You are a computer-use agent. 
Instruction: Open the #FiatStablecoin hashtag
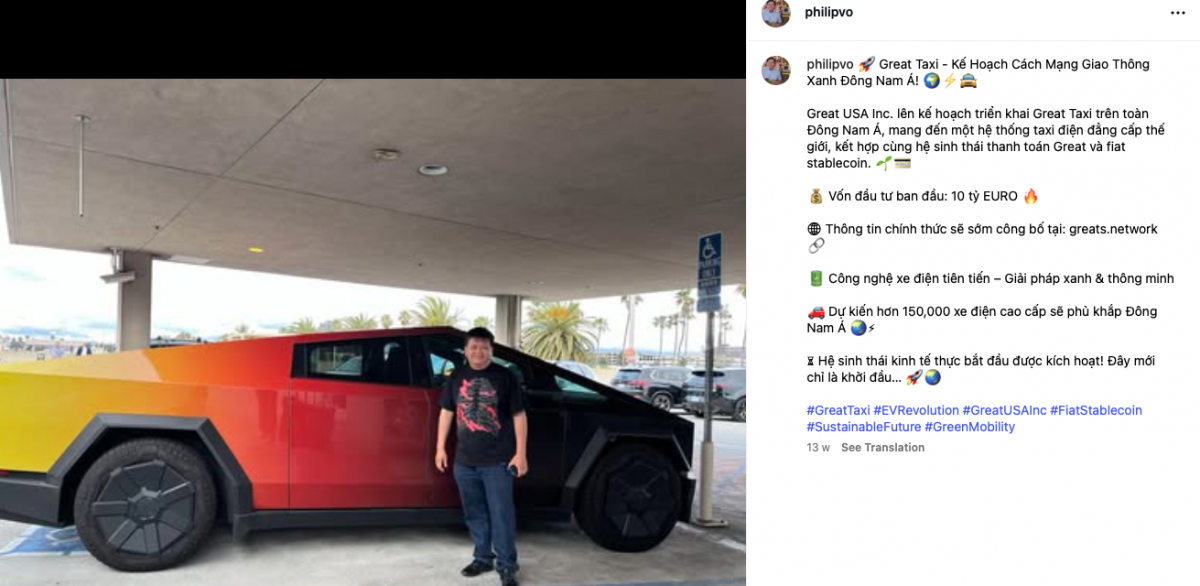coord(1096,411)
